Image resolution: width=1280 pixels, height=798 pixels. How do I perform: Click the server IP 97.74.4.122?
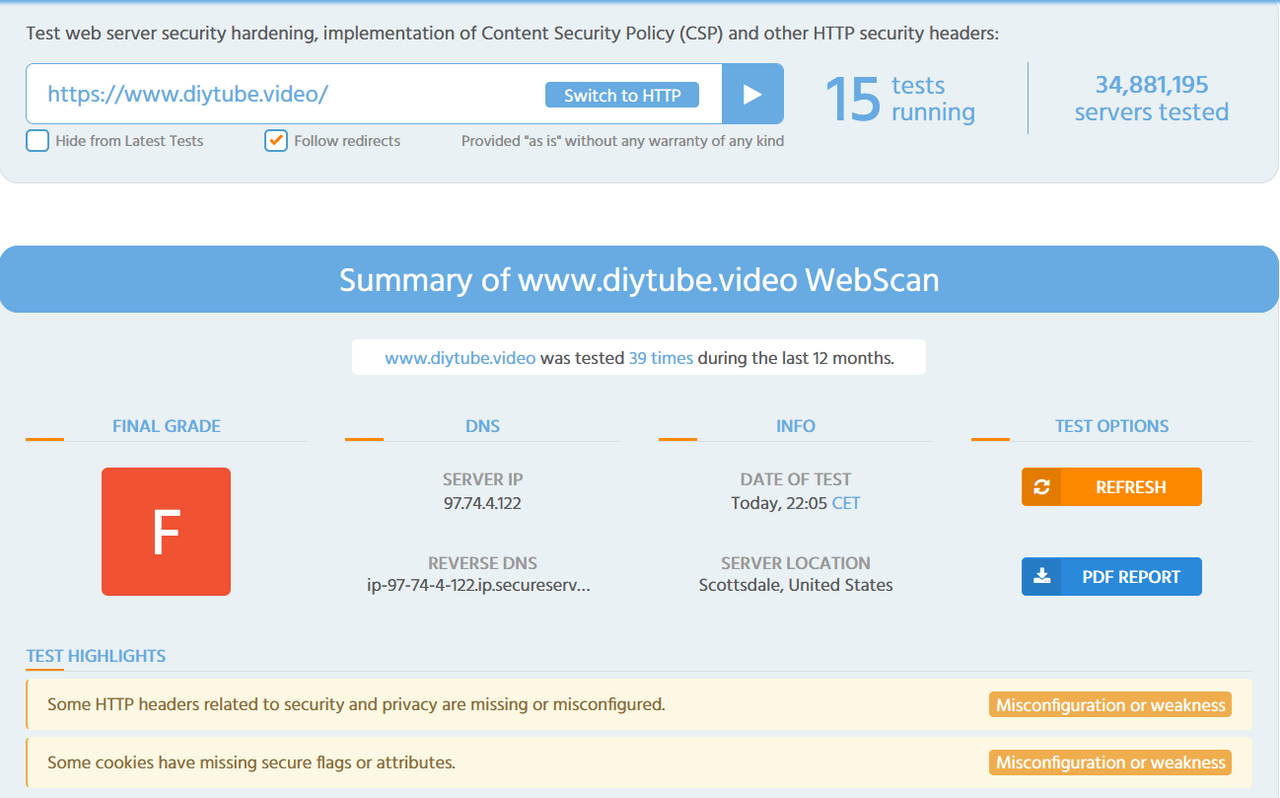pos(483,503)
